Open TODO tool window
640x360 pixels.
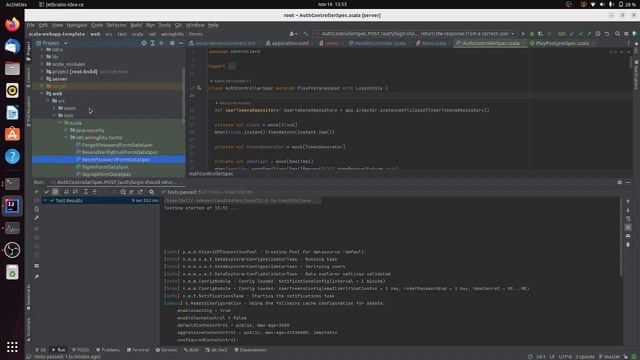coord(80,350)
